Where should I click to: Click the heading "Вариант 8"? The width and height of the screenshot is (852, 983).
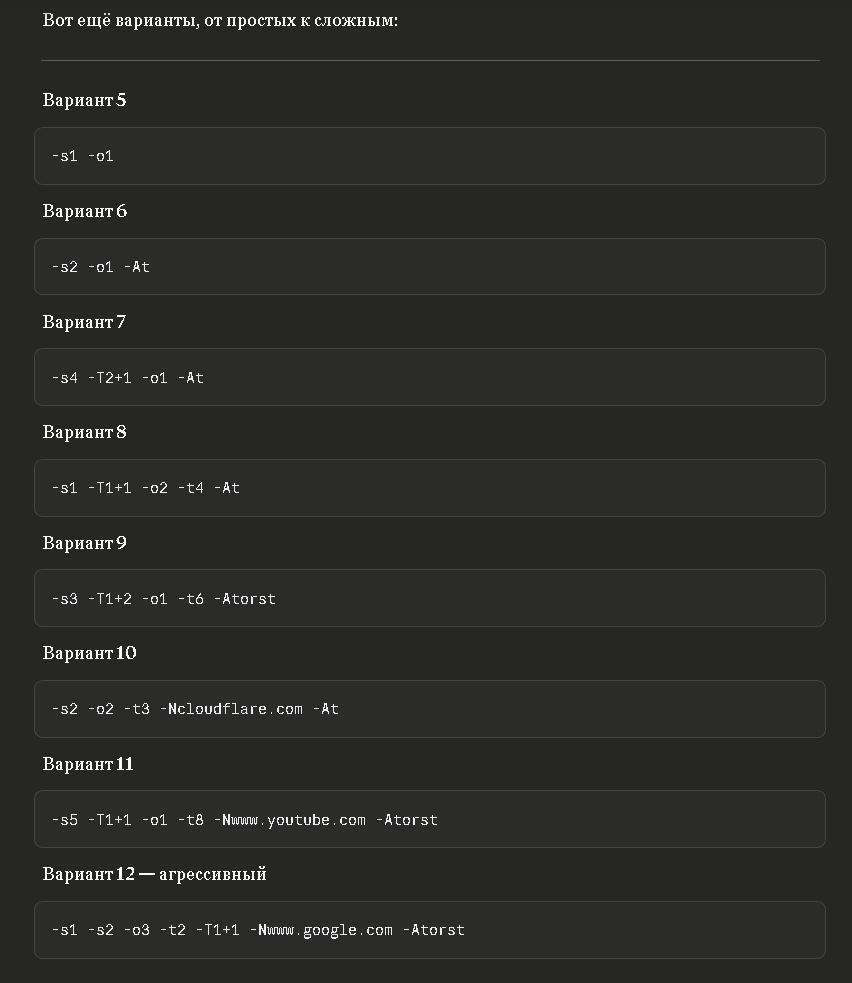84,432
